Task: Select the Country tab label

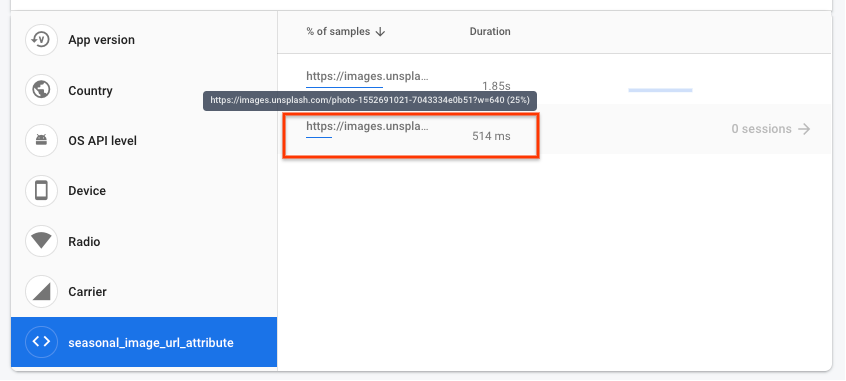Action: click(x=90, y=91)
